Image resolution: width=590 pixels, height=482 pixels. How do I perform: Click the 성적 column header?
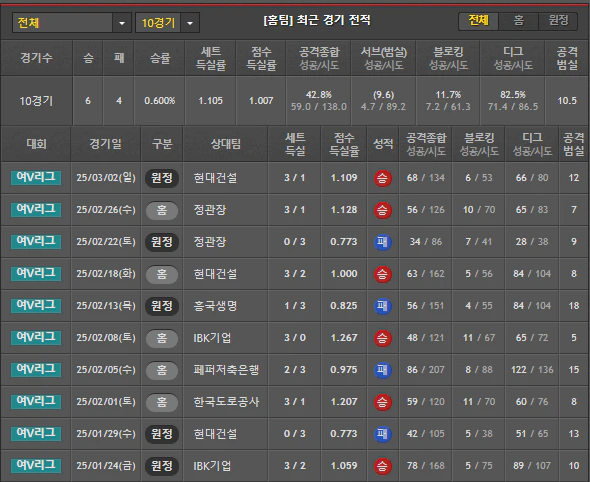383,144
